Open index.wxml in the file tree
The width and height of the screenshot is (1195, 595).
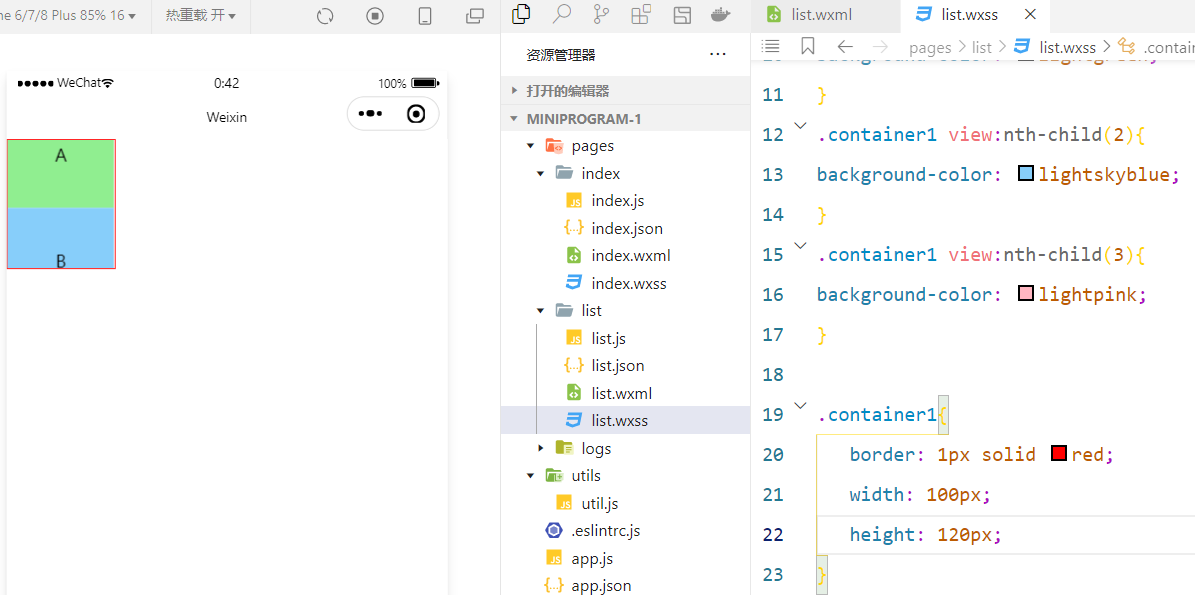pyautogui.click(x=630, y=256)
